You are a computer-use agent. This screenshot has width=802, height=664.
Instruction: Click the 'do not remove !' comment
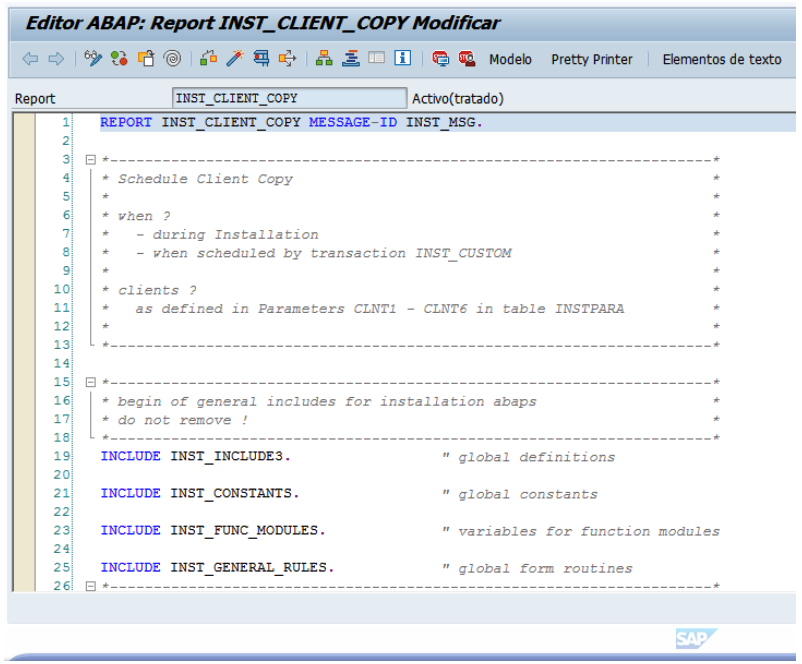pos(183,420)
